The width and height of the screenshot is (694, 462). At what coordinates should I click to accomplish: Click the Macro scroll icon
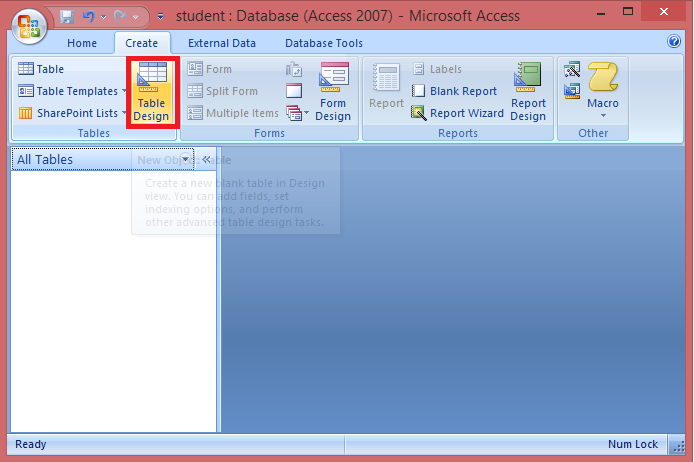[x=603, y=78]
